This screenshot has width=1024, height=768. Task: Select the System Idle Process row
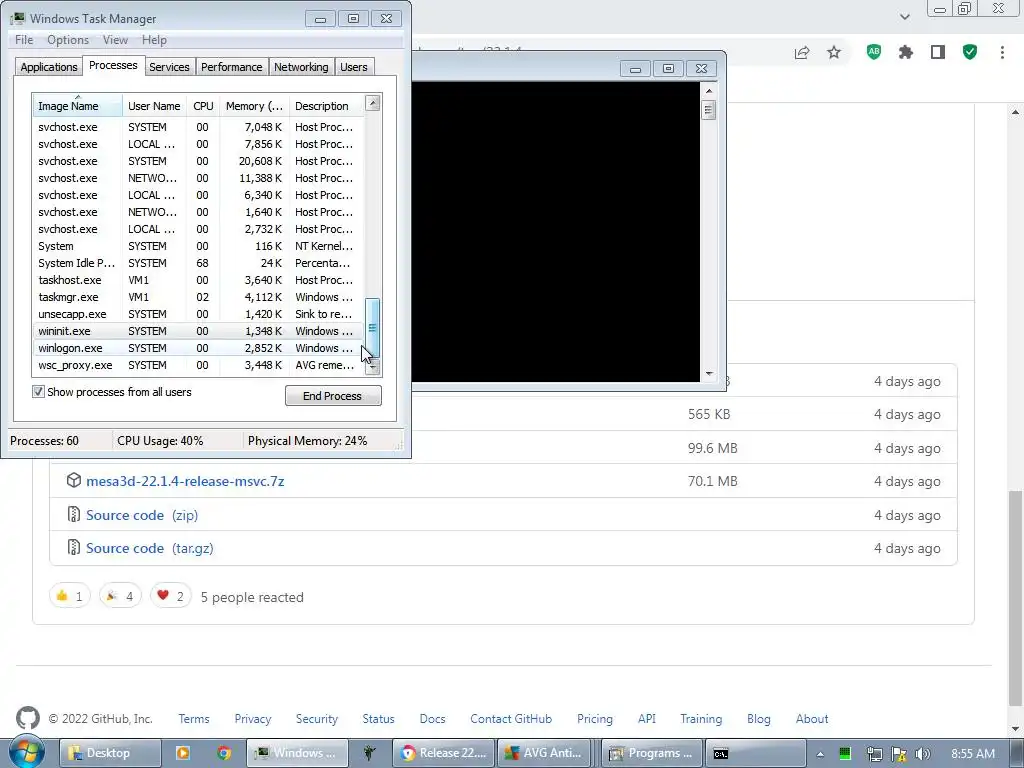198,263
